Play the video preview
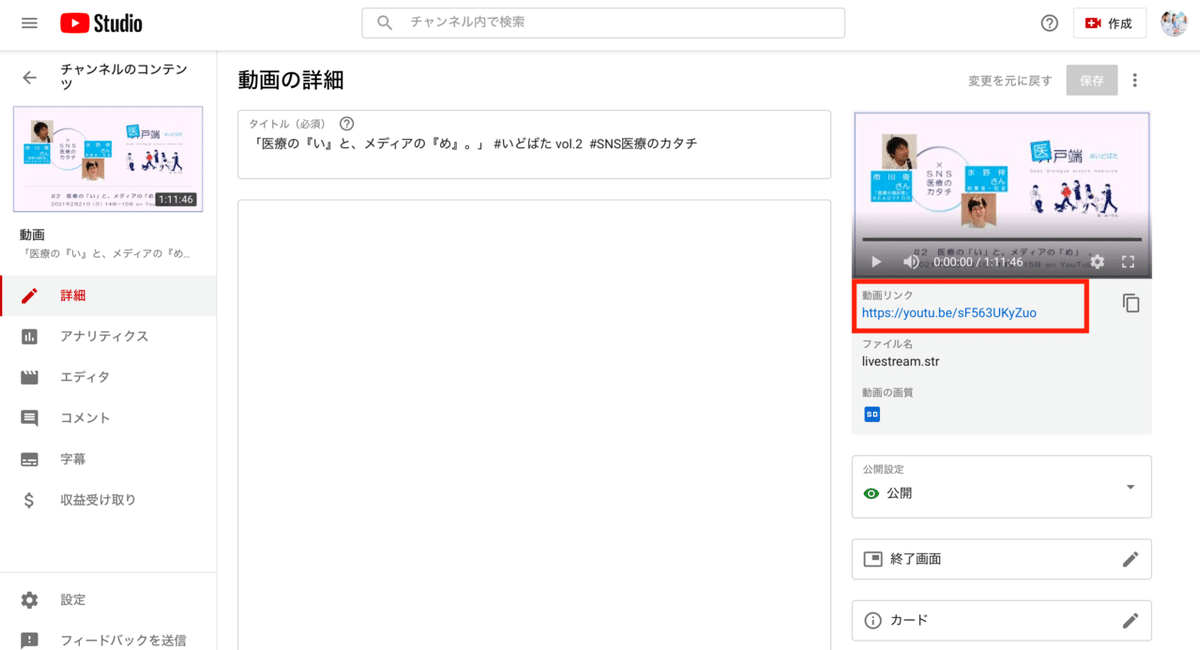 click(x=876, y=262)
